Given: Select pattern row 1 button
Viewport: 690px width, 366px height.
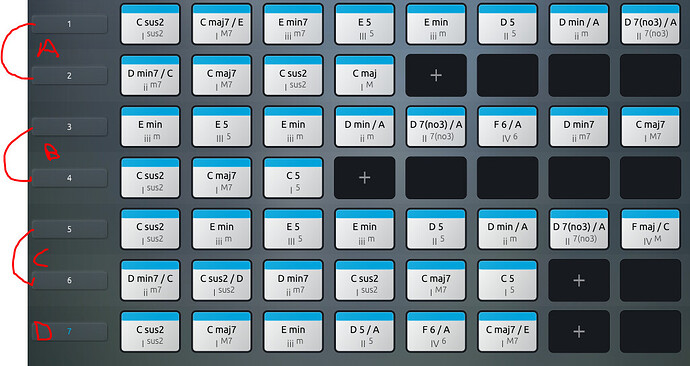Looking at the screenshot, I should (70, 24).
